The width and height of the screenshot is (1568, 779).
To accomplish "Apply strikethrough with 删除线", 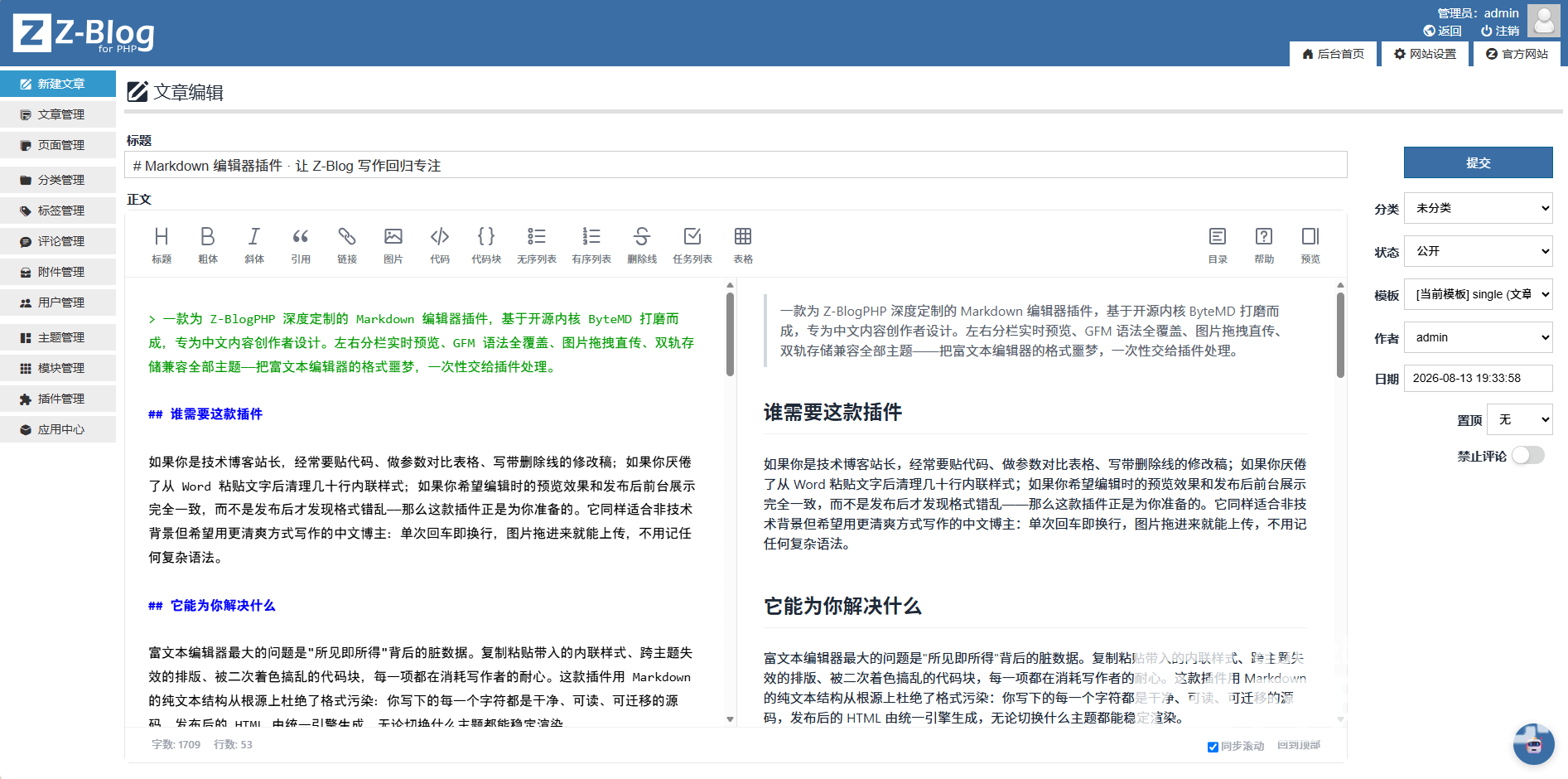I will click(x=642, y=245).
